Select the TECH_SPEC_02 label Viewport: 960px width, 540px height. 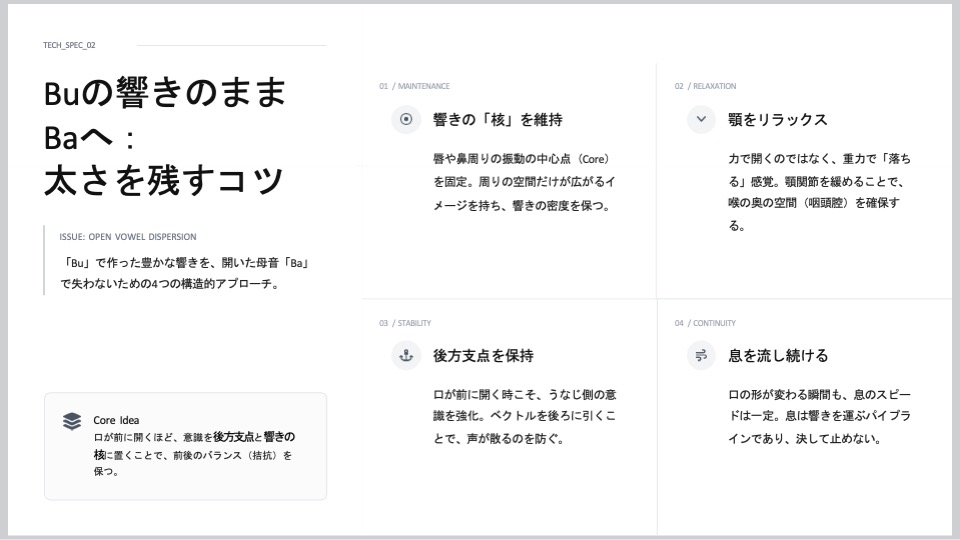[x=69, y=45]
